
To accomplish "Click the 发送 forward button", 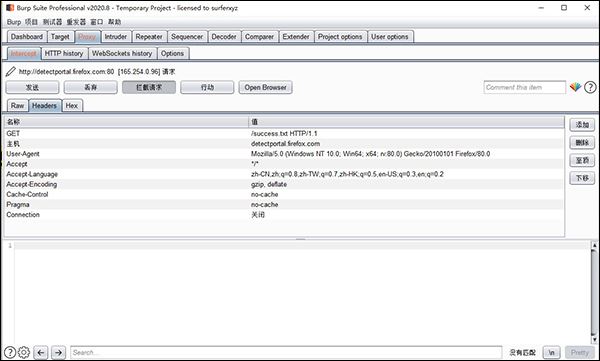I will [33, 87].
